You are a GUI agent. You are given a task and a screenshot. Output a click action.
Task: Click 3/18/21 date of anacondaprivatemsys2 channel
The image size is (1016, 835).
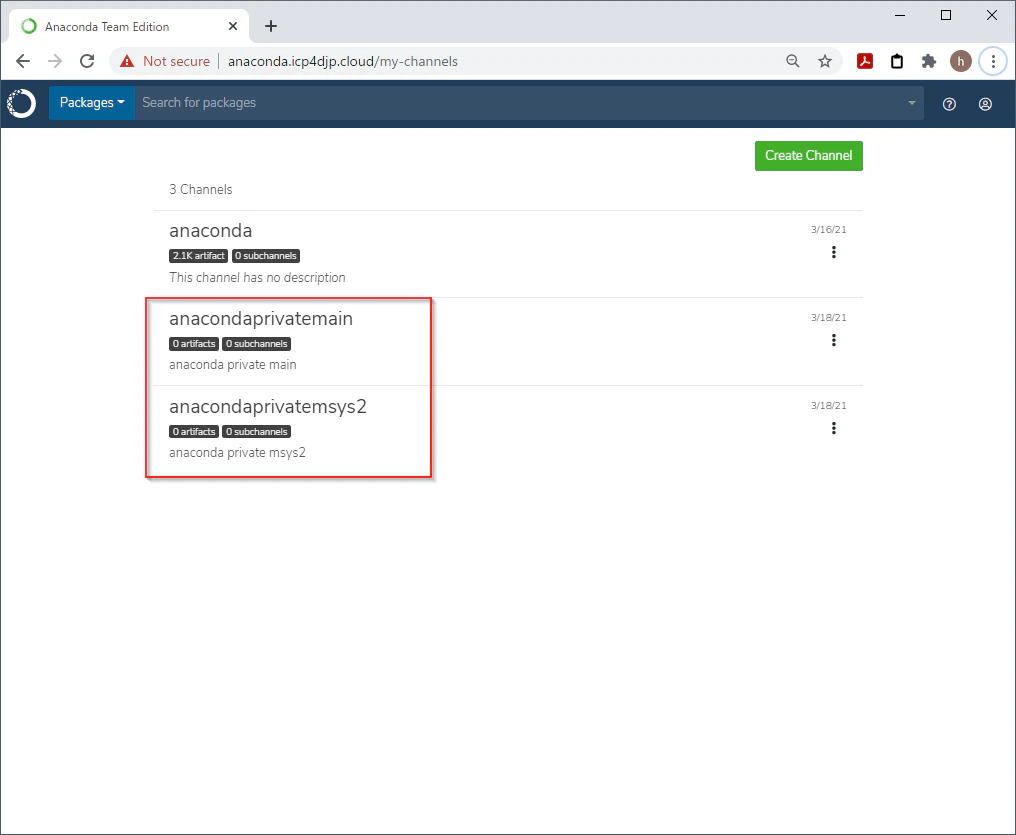[x=829, y=406]
